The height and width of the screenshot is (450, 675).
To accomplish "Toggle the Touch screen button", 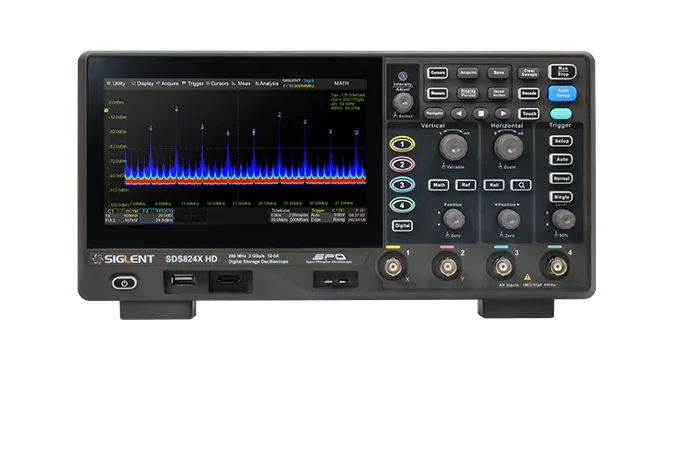I will [x=529, y=114].
